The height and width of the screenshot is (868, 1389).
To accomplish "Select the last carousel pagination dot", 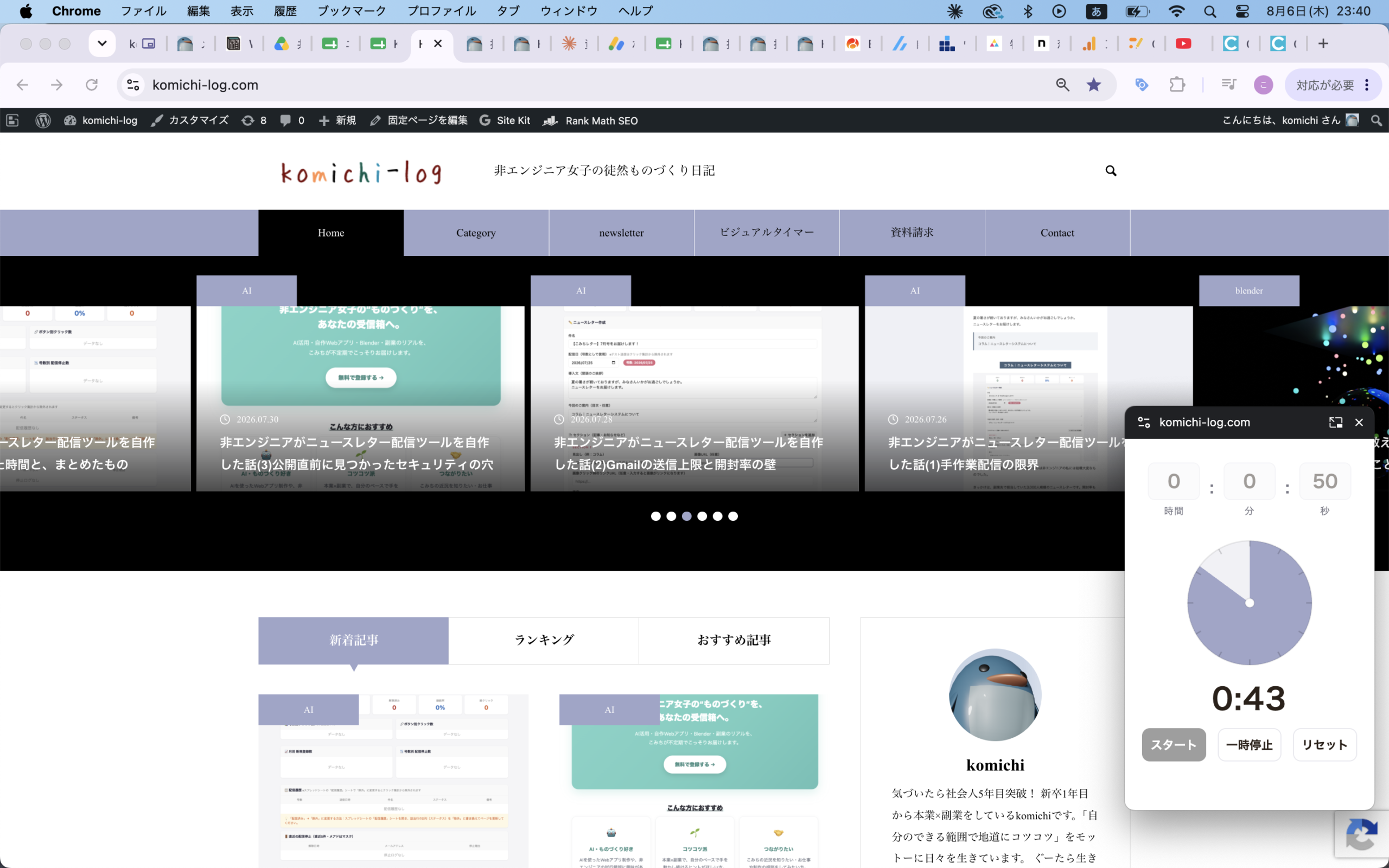I will click(x=733, y=516).
